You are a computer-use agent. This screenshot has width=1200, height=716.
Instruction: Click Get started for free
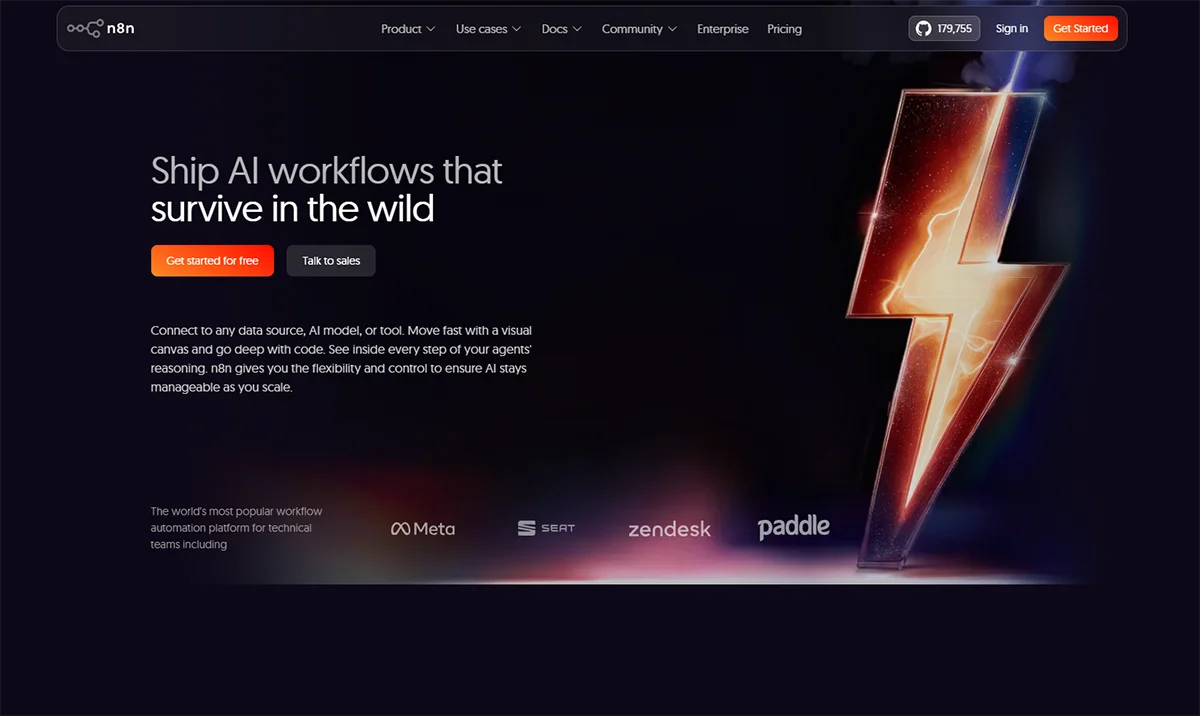212,261
